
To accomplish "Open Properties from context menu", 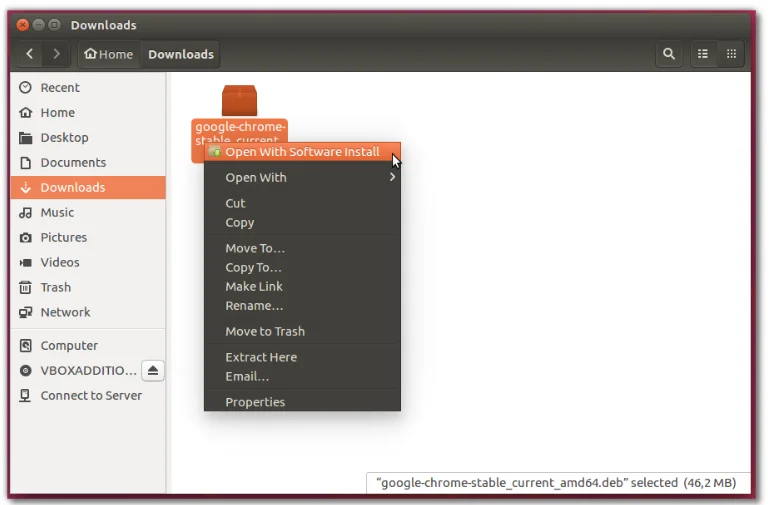I will pyautogui.click(x=302, y=402).
